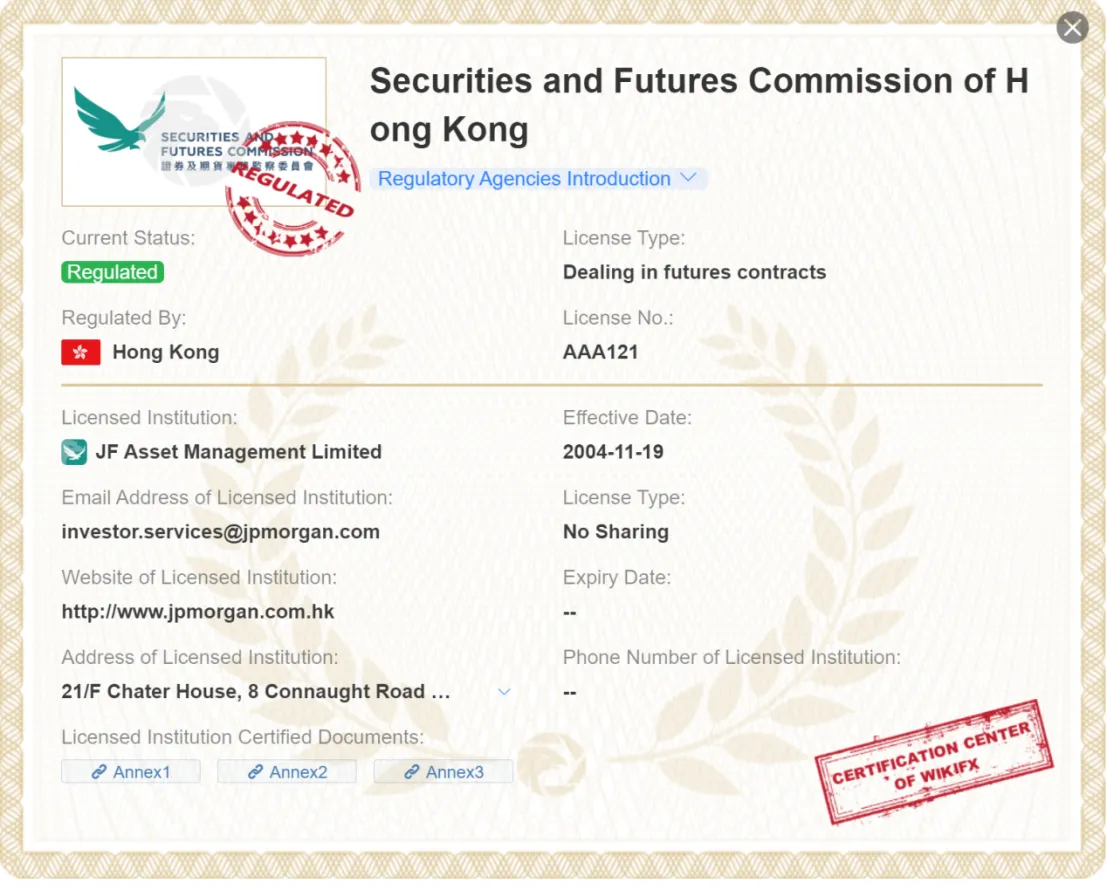The width and height of the screenshot is (1107, 890).
Task: Click the Certification Center of WikiFX stamp
Action: click(x=933, y=762)
